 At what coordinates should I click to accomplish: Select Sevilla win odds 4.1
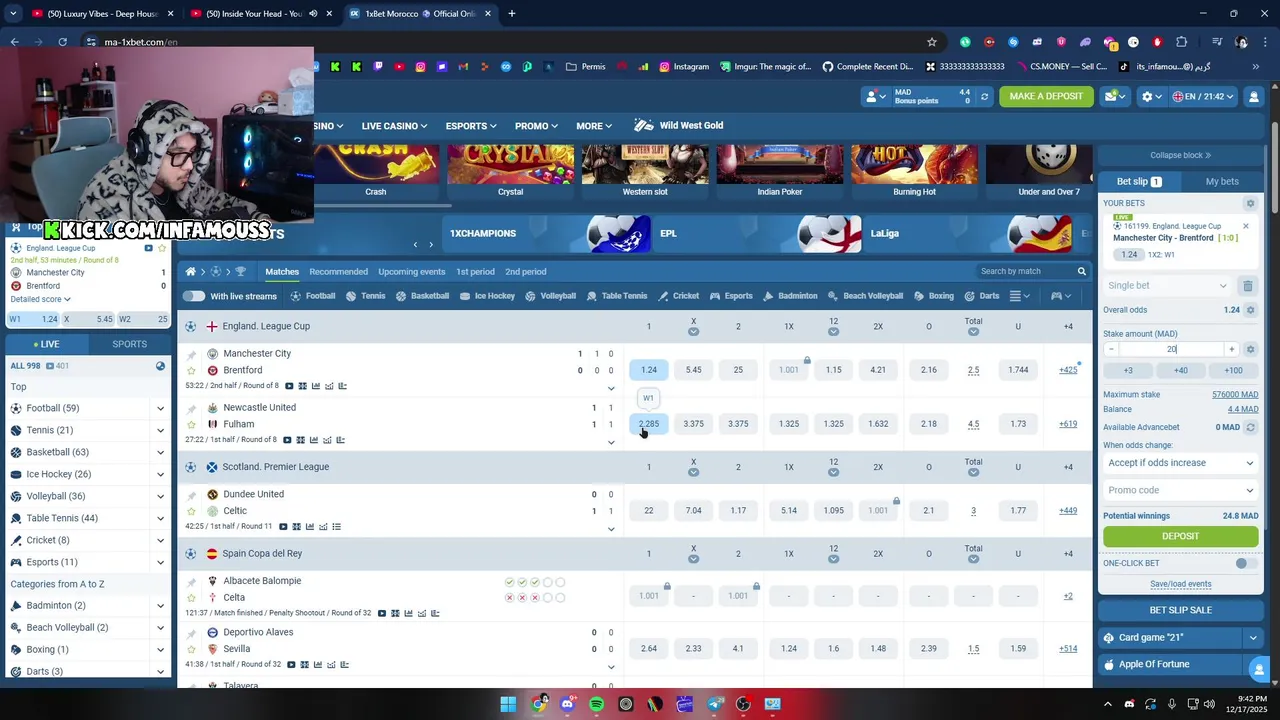(x=738, y=649)
